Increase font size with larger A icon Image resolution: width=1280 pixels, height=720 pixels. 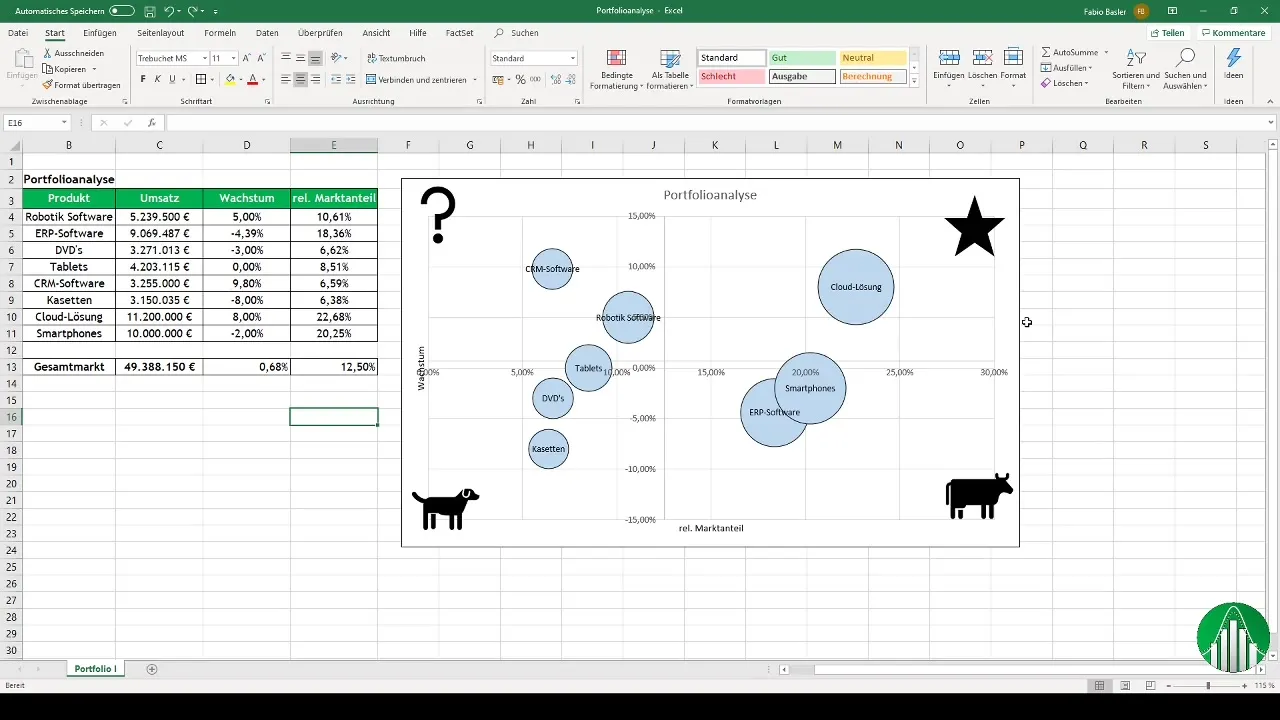(x=247, y=58)
